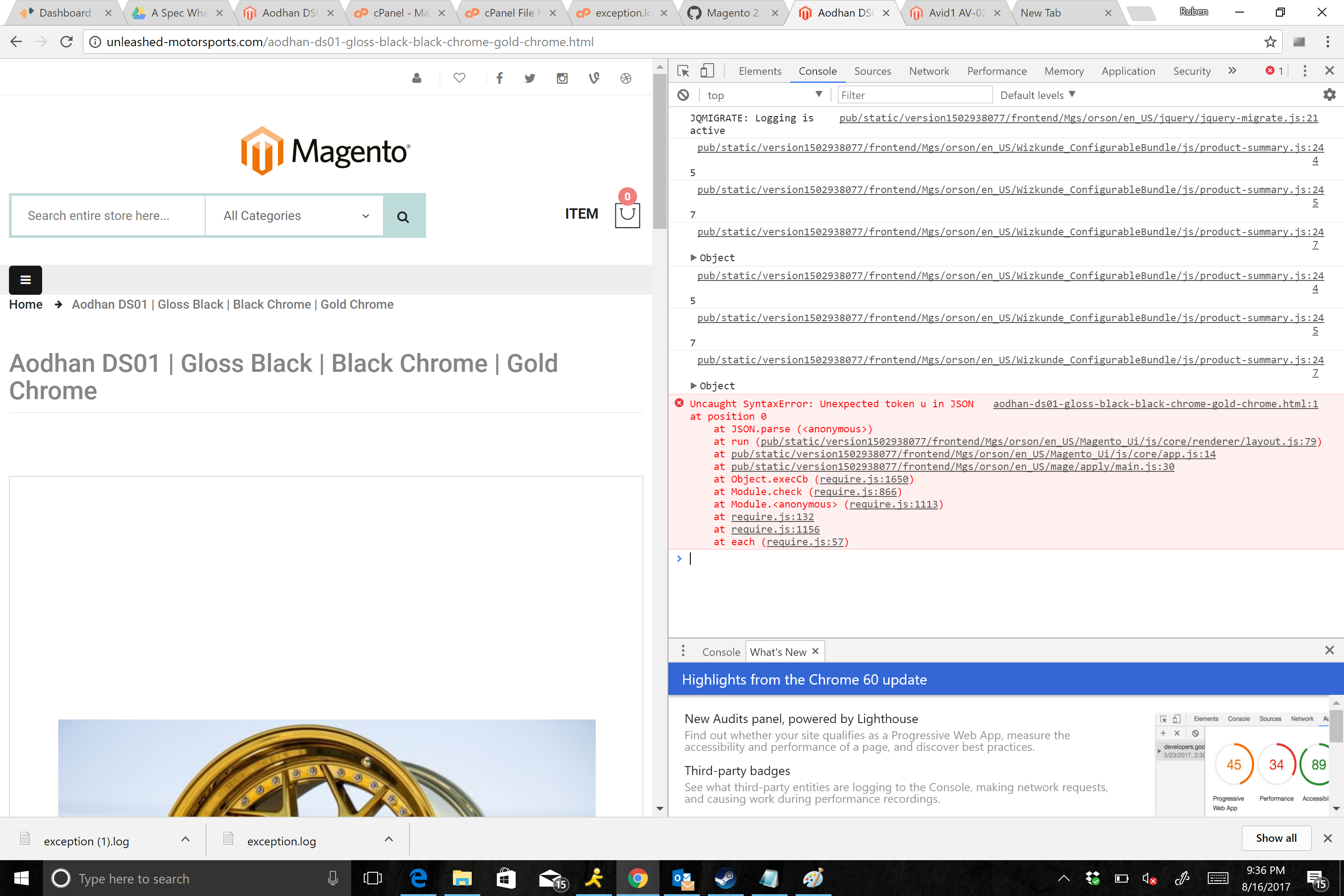
Task: Select the drawer Console tab
Action: 720,651
